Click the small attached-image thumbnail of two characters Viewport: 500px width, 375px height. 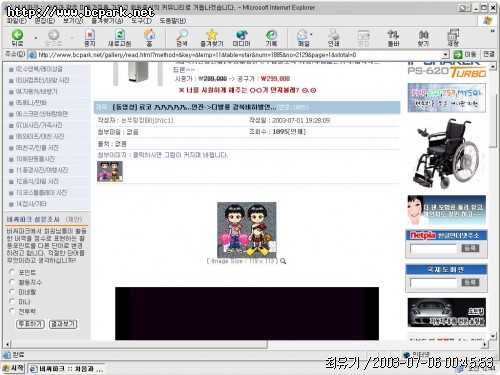(110, 171)
